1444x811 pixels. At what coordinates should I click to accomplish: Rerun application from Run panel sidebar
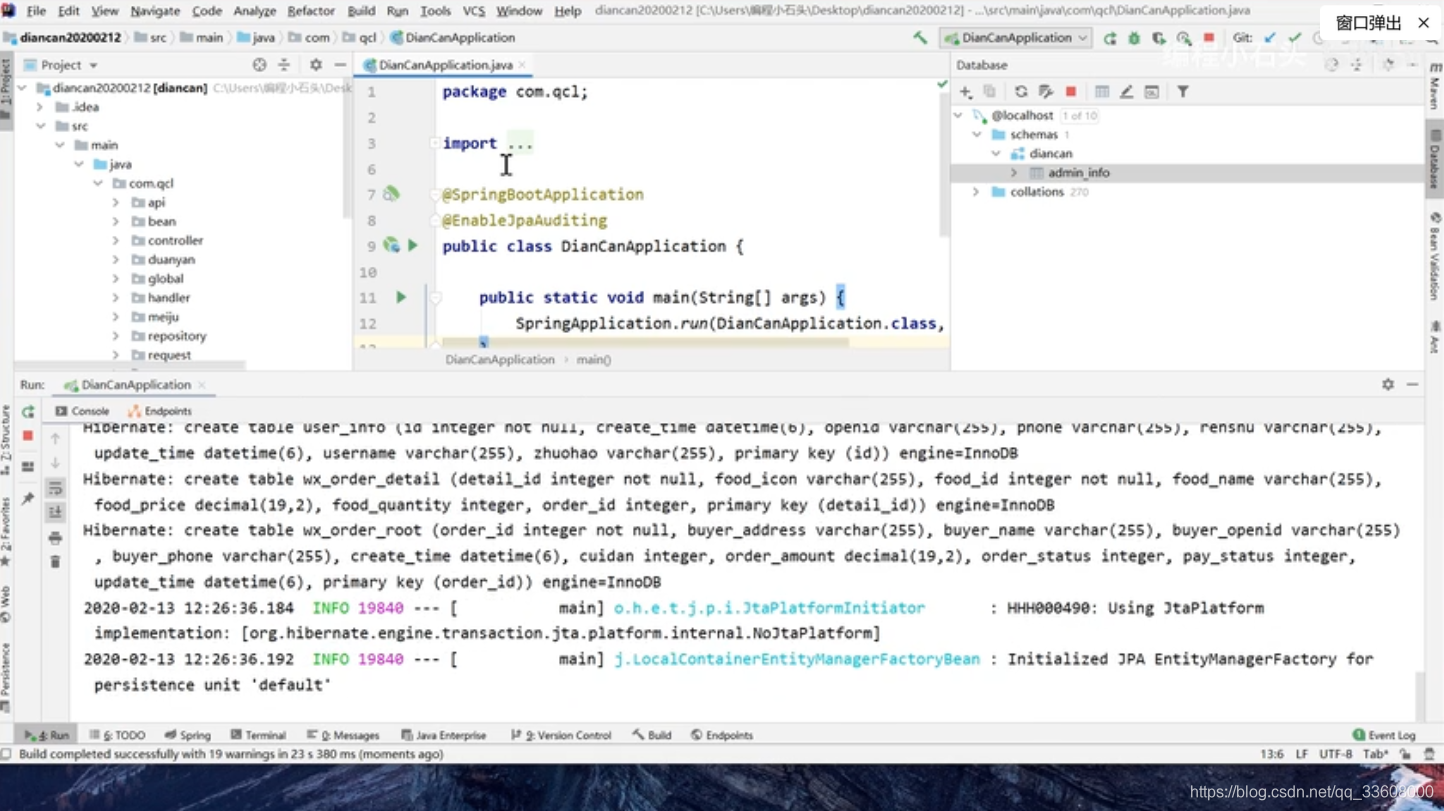28,412
